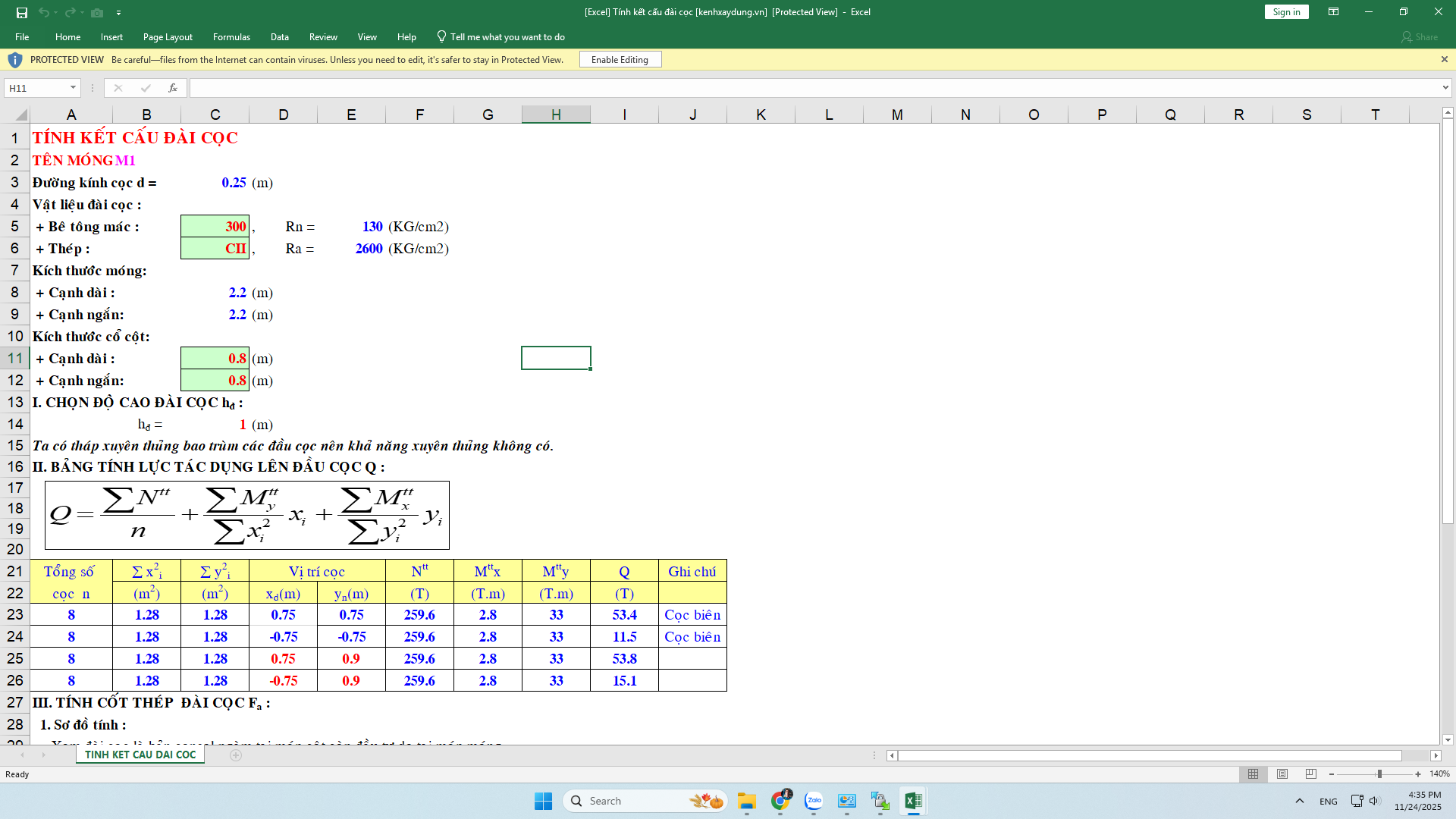Open Customize Quick Access Toolbar dropdown

118,13
